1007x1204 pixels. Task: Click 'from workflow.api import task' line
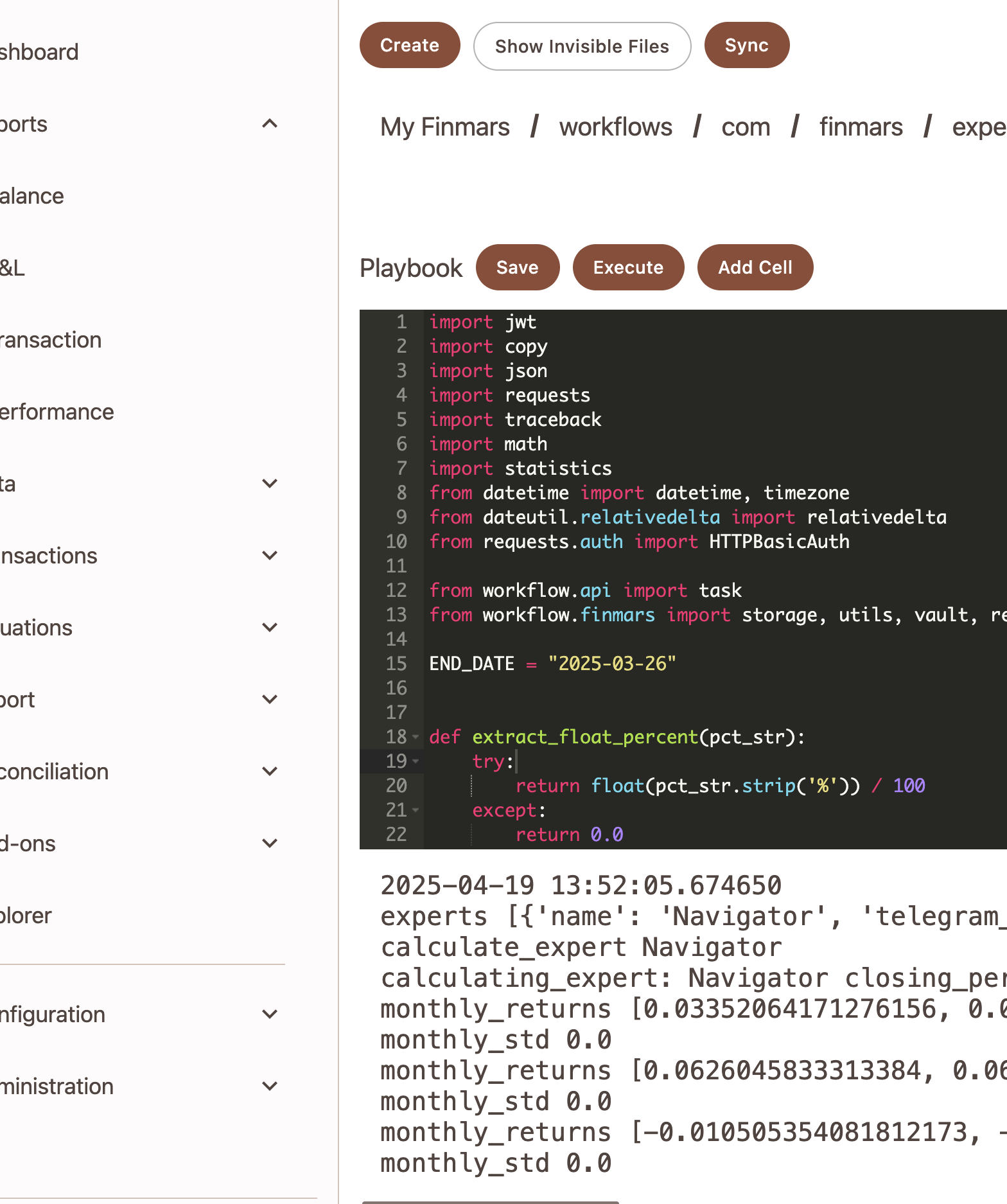click(x=586, y=590)
